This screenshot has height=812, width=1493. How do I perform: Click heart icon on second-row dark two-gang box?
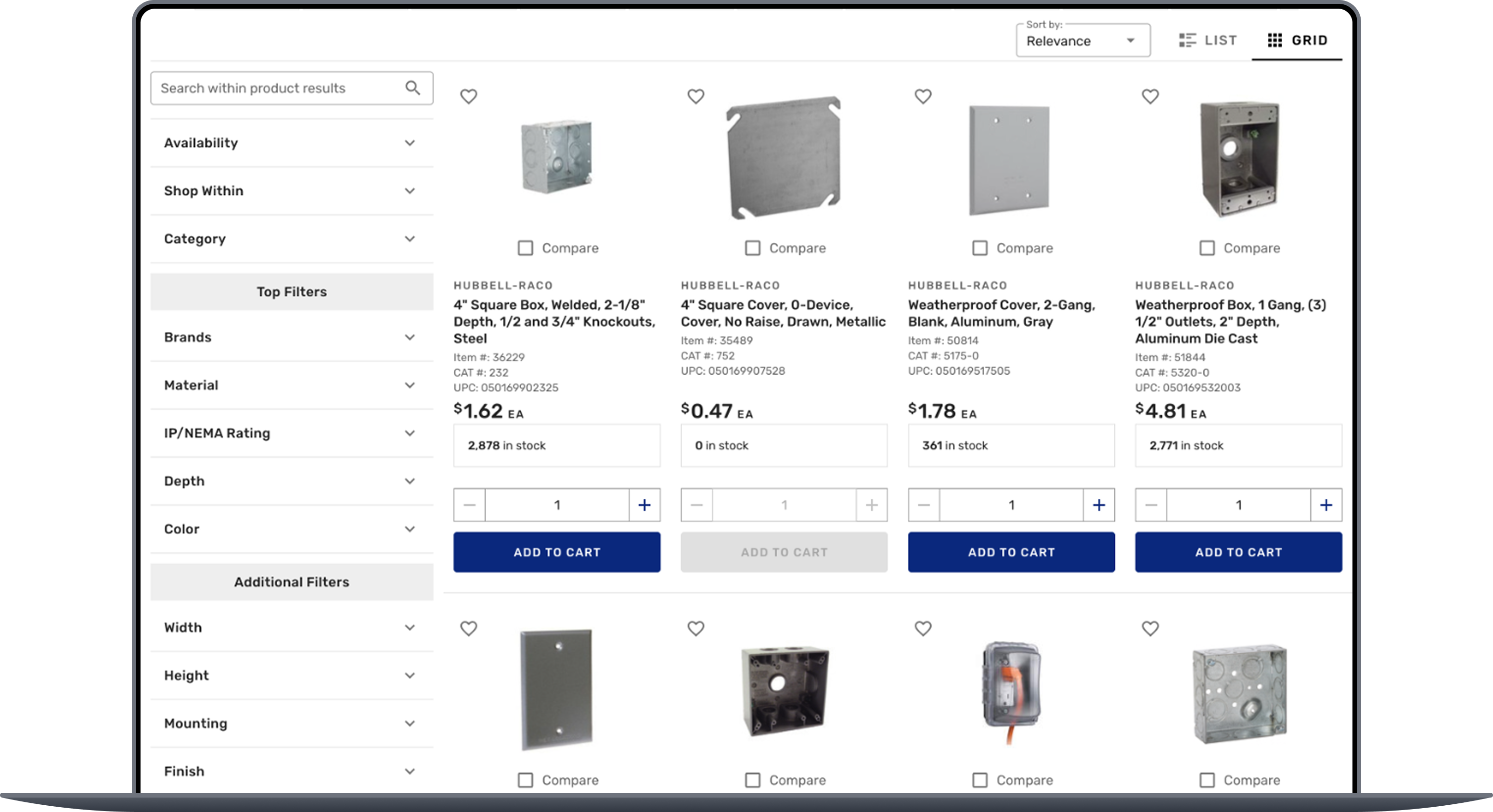[695, 628]
